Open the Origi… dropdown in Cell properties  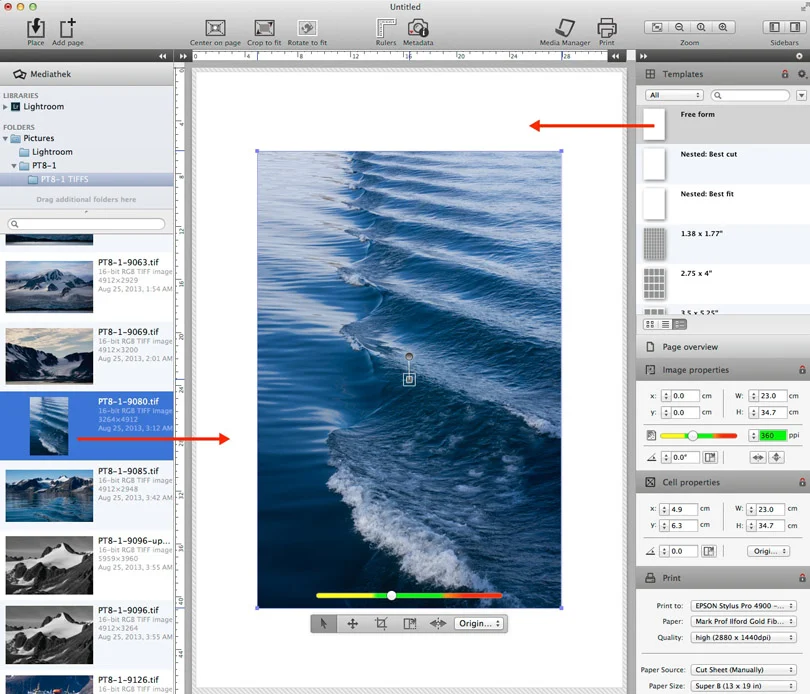pos(769,551)
